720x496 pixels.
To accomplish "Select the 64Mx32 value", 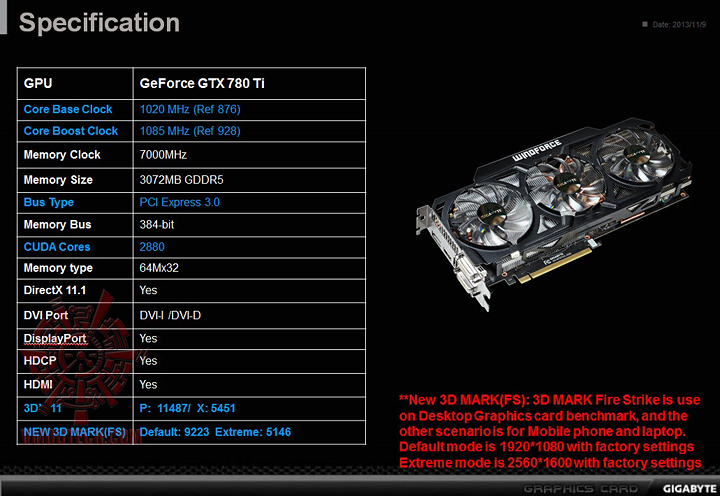I will pyautogui.click(x=159, y=268).
